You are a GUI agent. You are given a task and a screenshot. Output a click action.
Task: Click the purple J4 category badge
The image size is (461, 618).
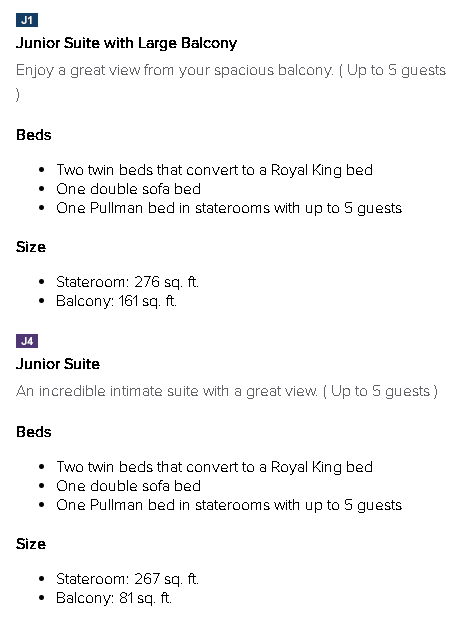point(27,341)
